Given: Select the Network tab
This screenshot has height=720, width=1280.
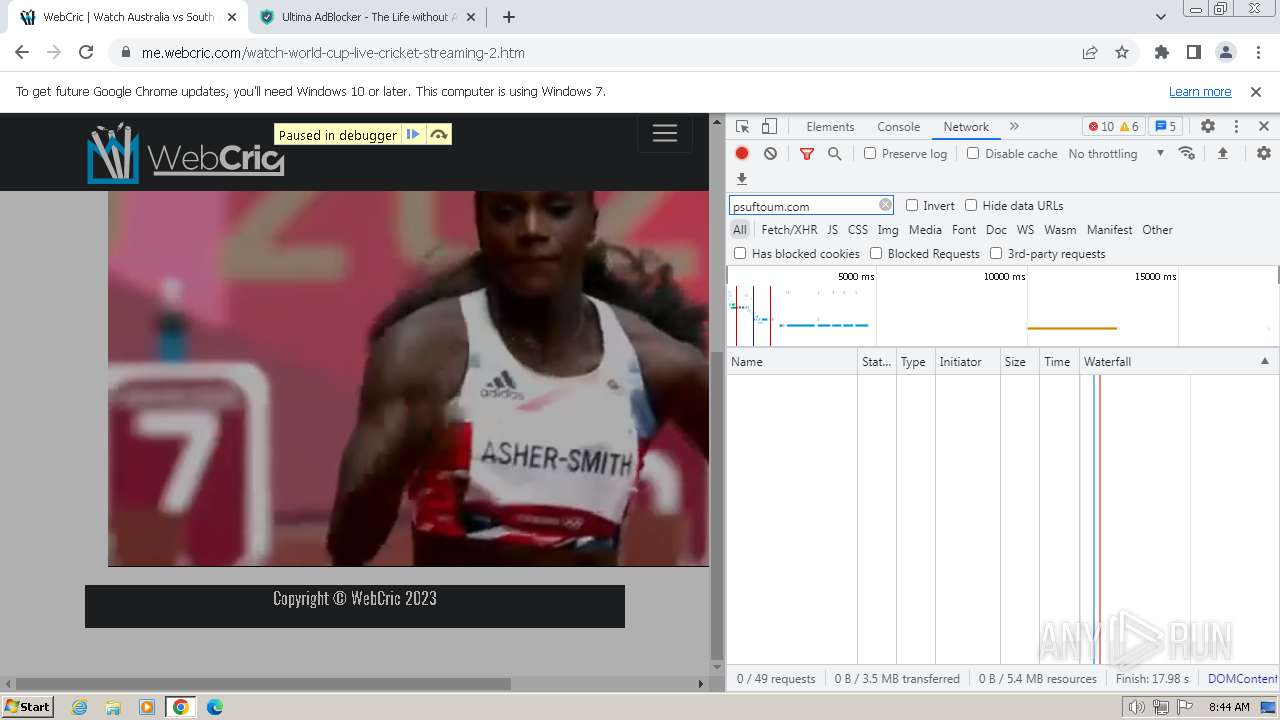Looking at the screenshot, I should [966, 127].
